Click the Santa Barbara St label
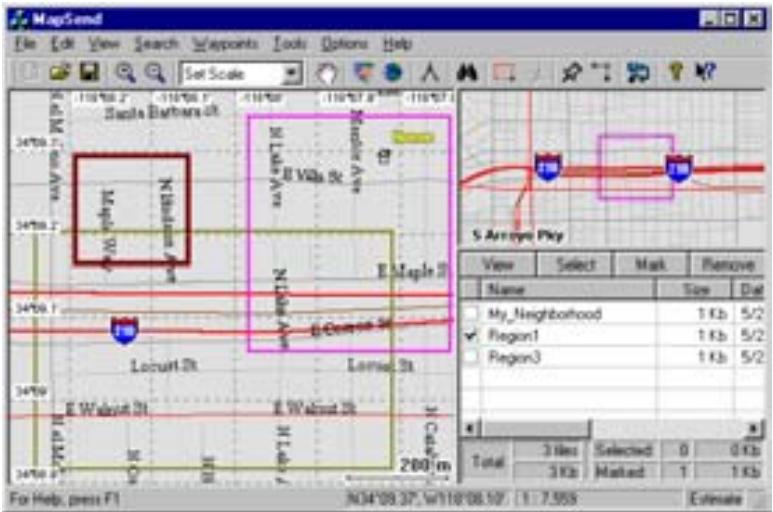773x512 pixels. 162,112
